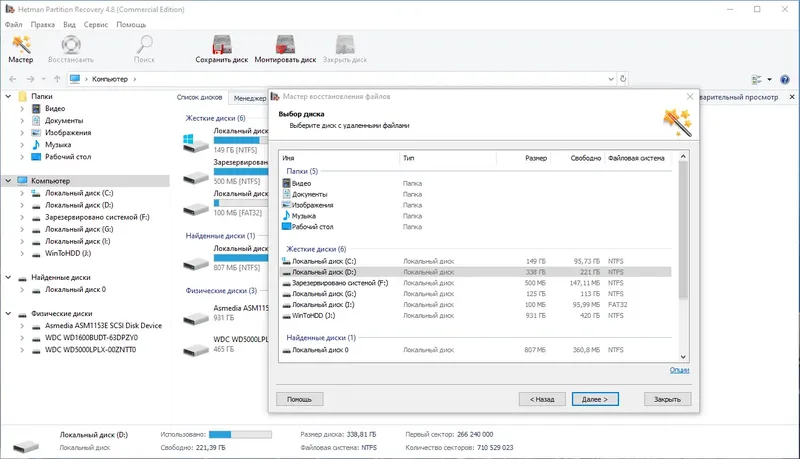The height and width of the screenshot is (459, 800).
Task: Expand Asmedia ASM1153E SCSI Disk Device node
Action: (22, 325)
